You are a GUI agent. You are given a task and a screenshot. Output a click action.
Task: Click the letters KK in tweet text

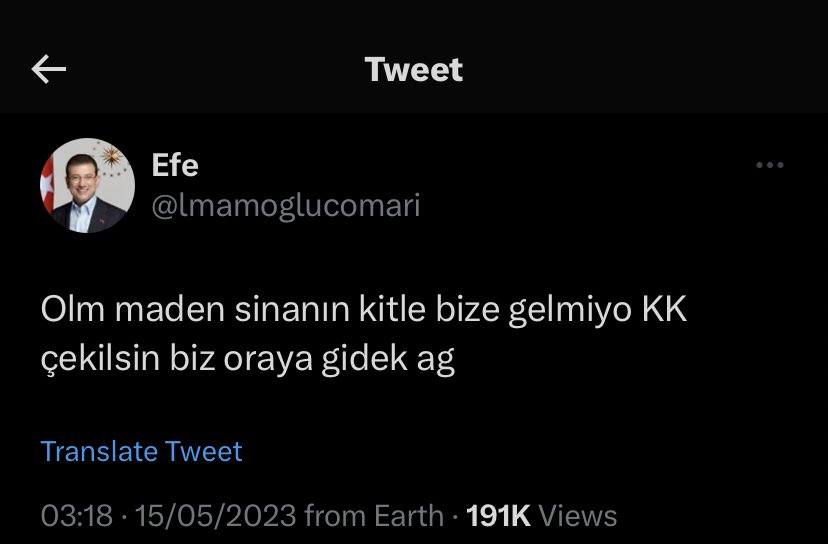[x=665, y=309]
